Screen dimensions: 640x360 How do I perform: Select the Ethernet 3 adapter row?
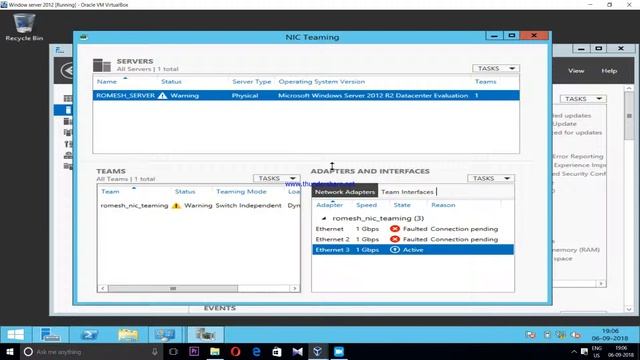(413, 249)
